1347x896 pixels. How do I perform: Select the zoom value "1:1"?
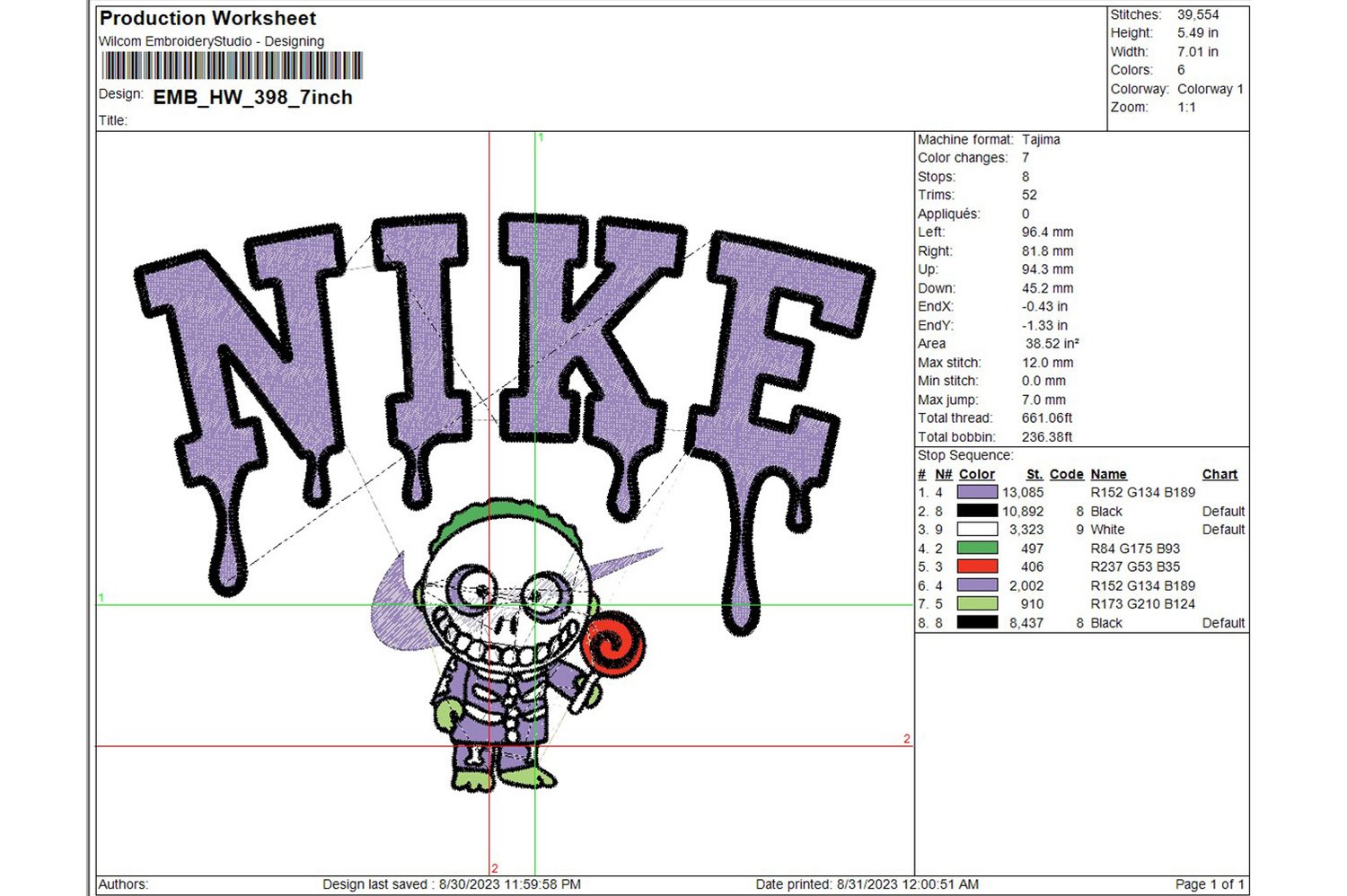click(1186, 108)
